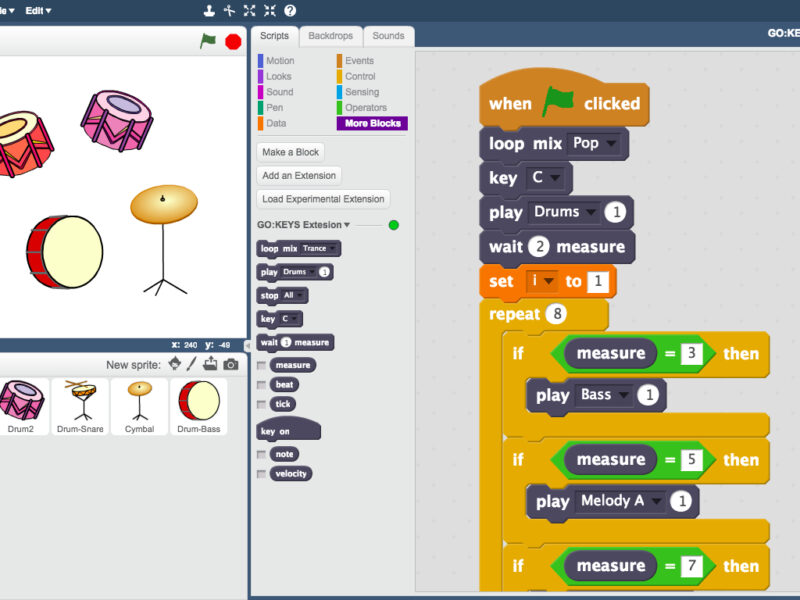Screen dimensions: 800x600
Task: Select the Delete scissors tool in top bar
Action: tap(229, 11)
